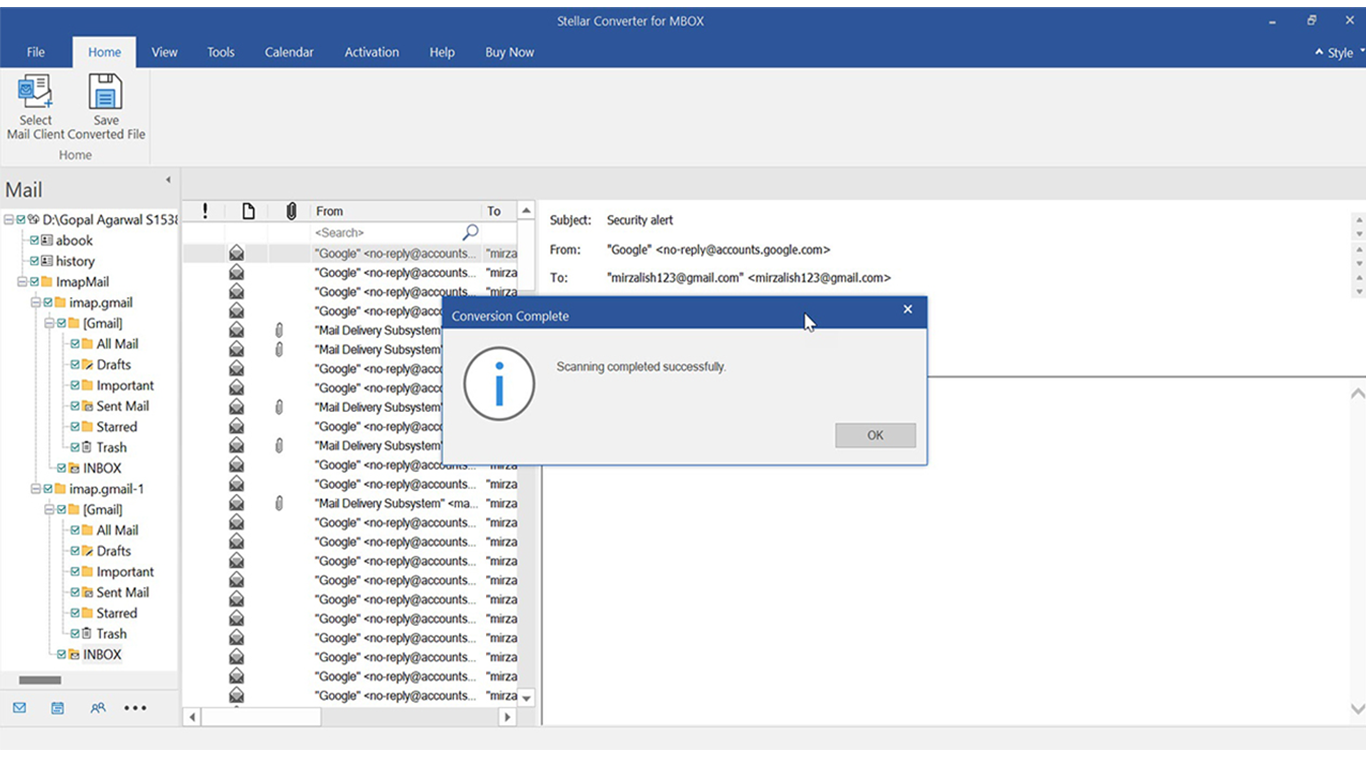
Task: Select the Important label under imap.gmail-1
Action: coord(125,572)
